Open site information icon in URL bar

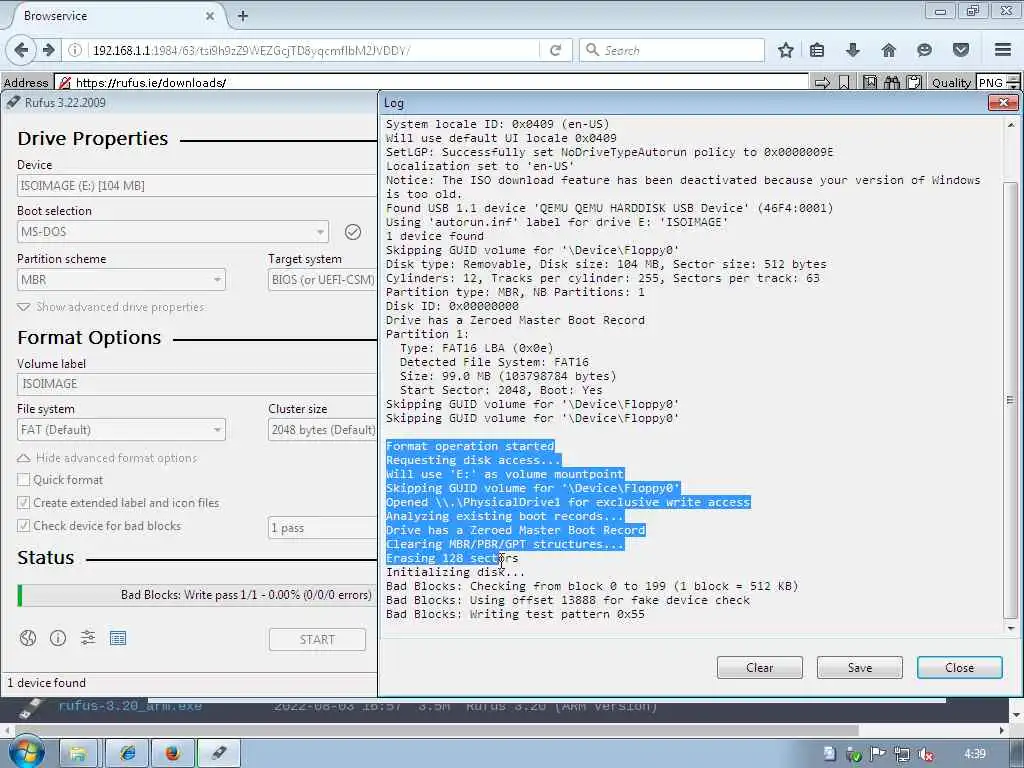coord(75,50)
